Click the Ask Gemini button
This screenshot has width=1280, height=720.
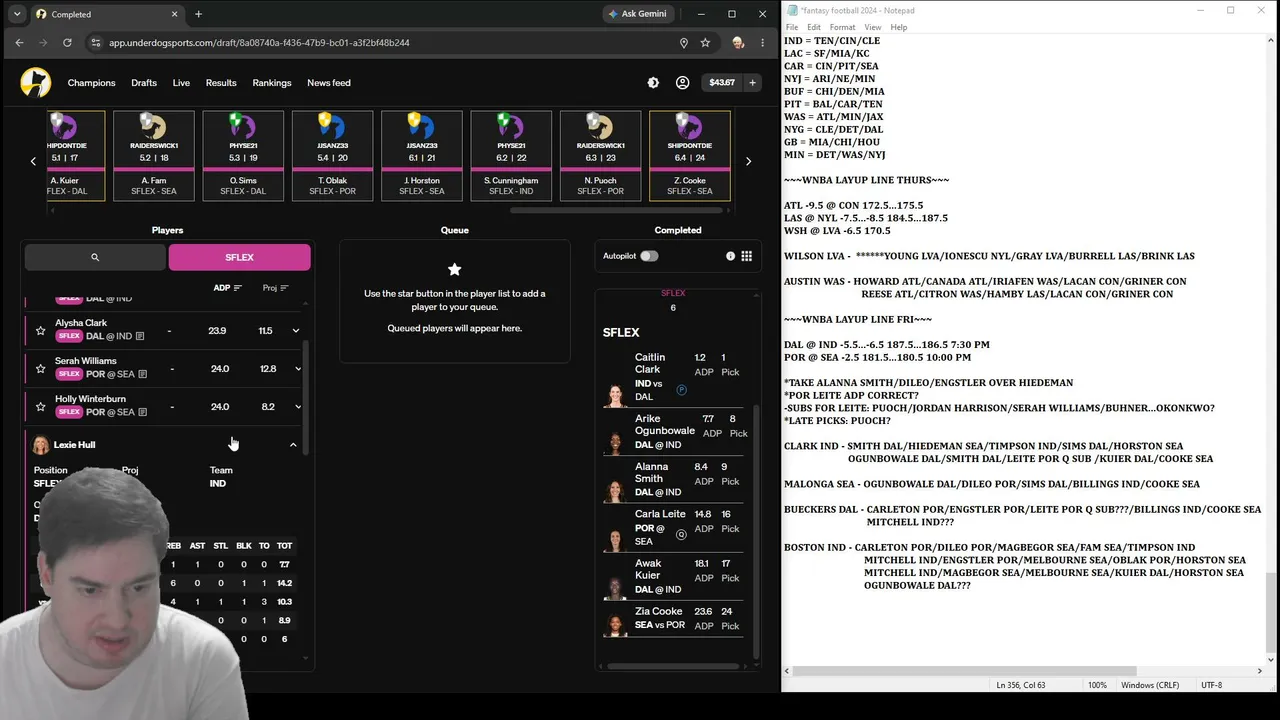pos(637,14)
